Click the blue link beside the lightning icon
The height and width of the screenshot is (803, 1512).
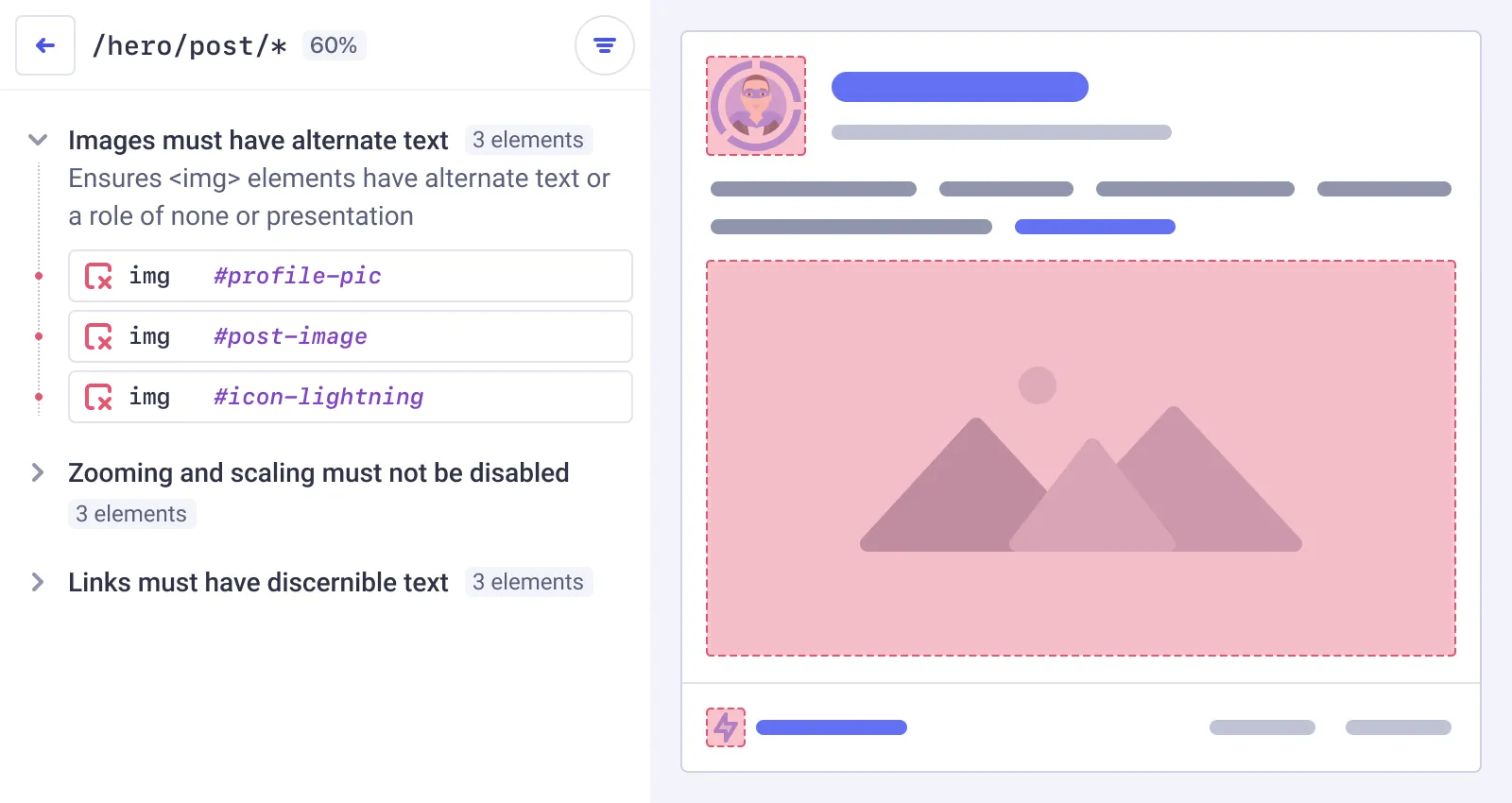tap(832, 727)
